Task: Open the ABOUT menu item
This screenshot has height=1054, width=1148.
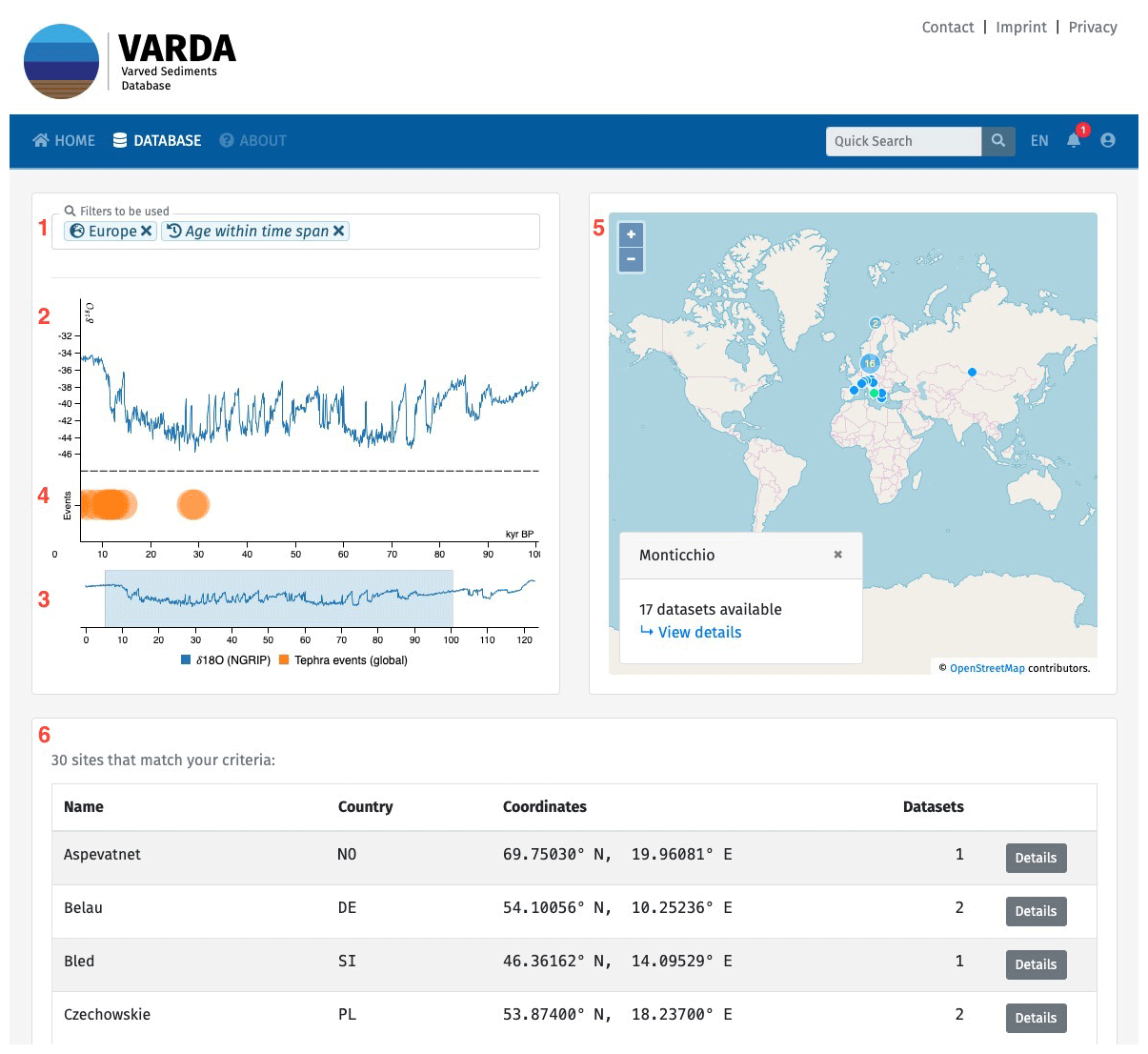Action: click(252, 141)
